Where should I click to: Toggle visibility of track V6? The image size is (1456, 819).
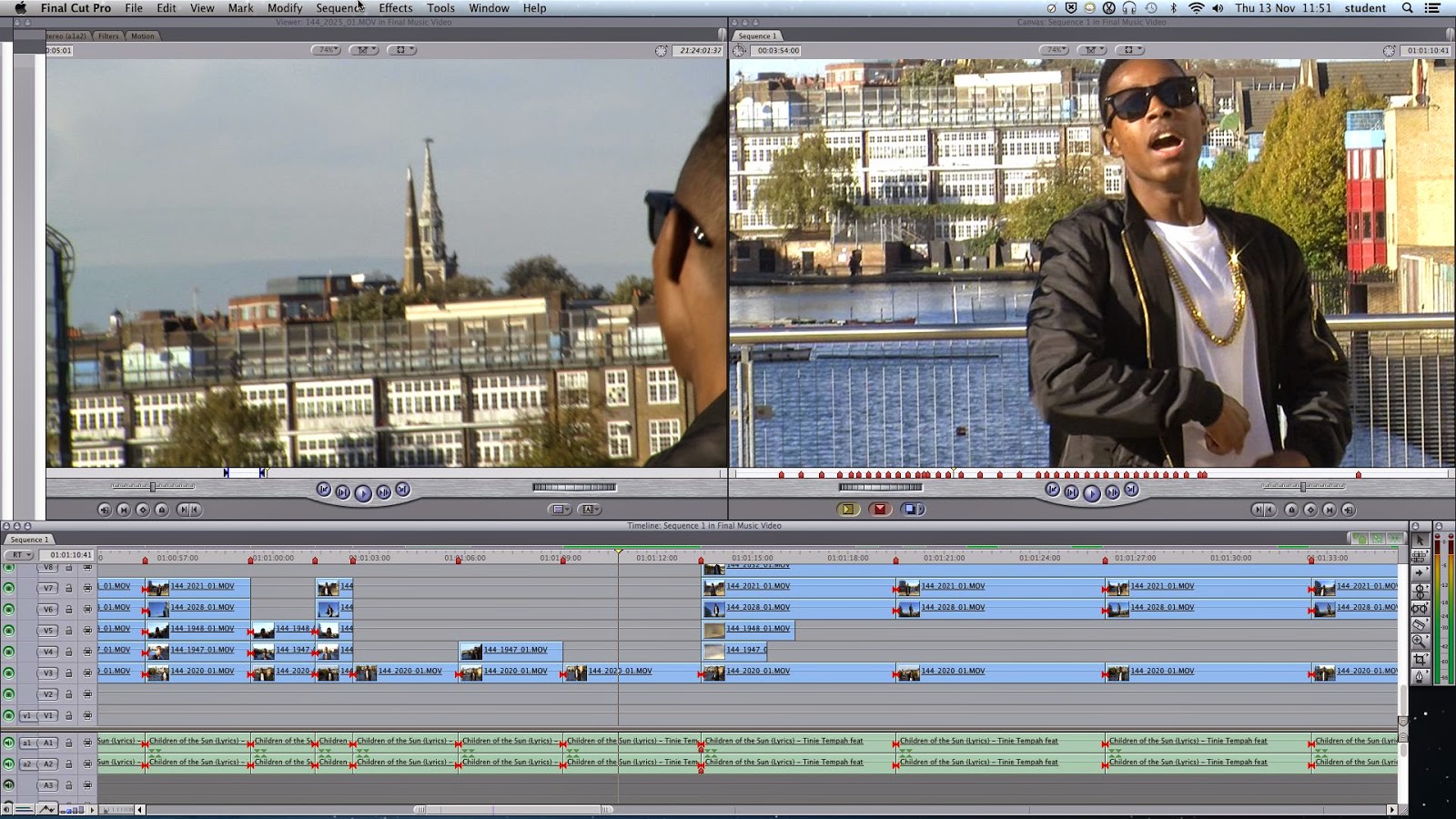coord(9,609)
